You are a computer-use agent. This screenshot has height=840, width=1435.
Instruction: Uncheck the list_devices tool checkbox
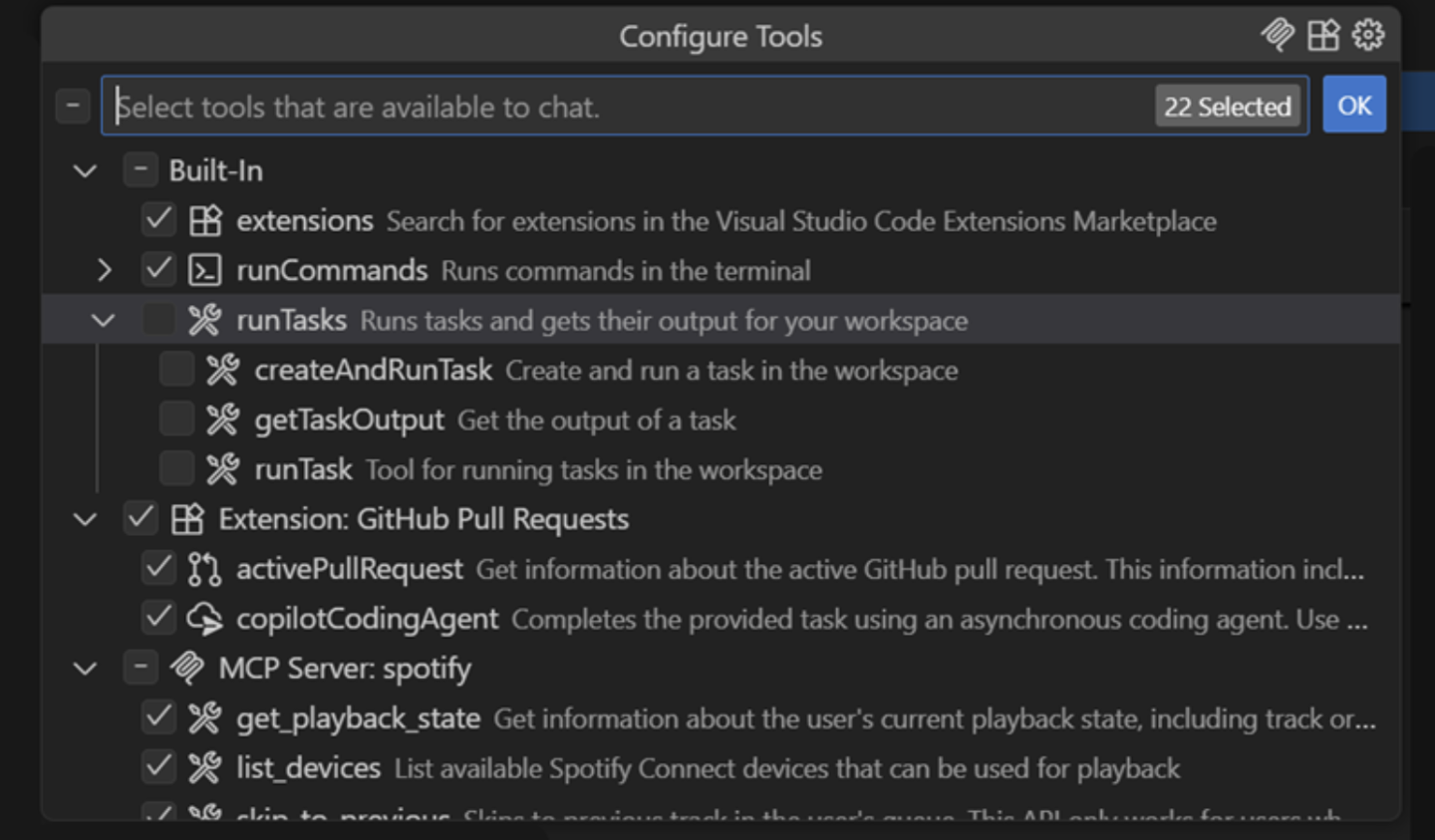point(158,767)
